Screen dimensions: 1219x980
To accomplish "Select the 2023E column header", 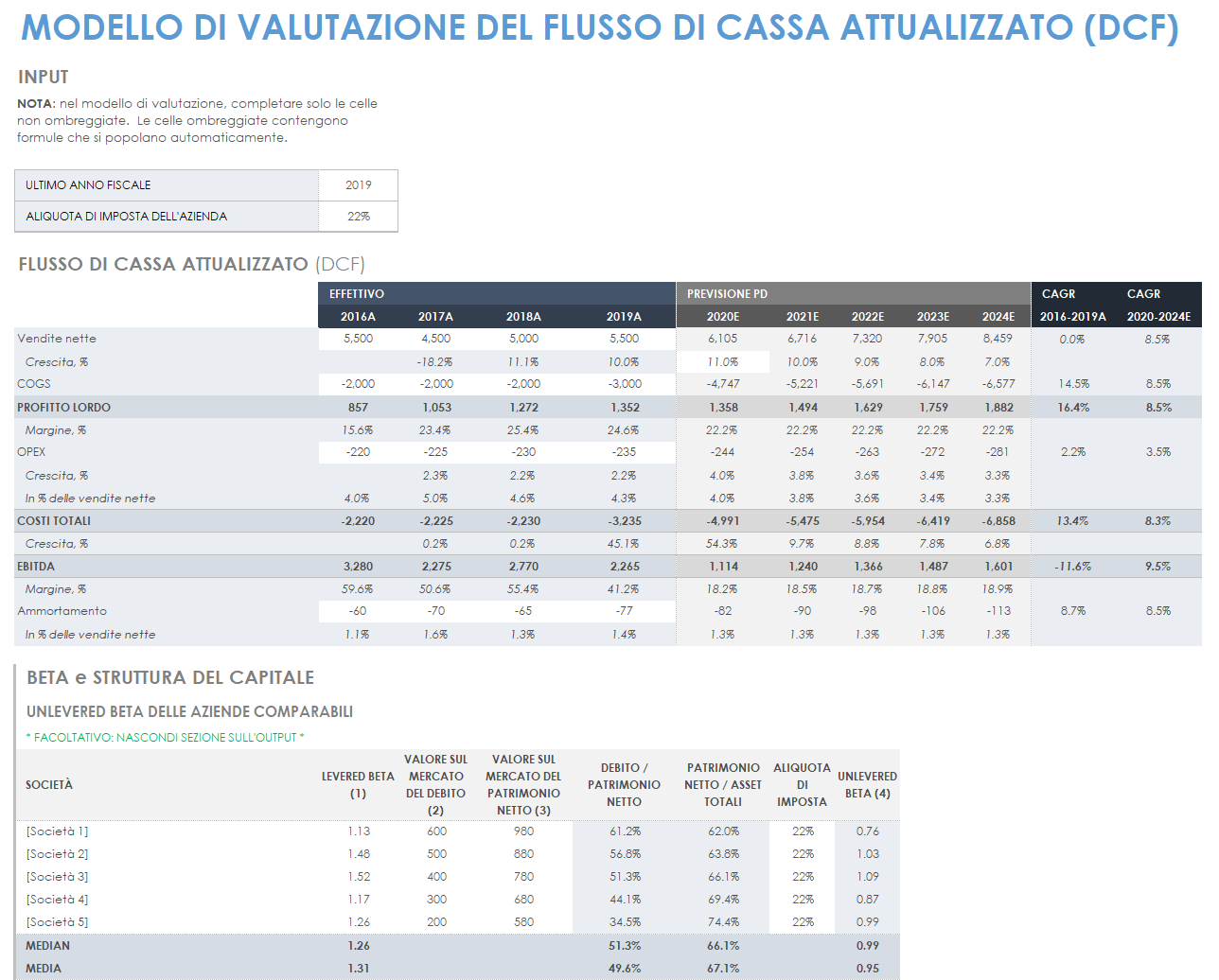I will point(933,317).
